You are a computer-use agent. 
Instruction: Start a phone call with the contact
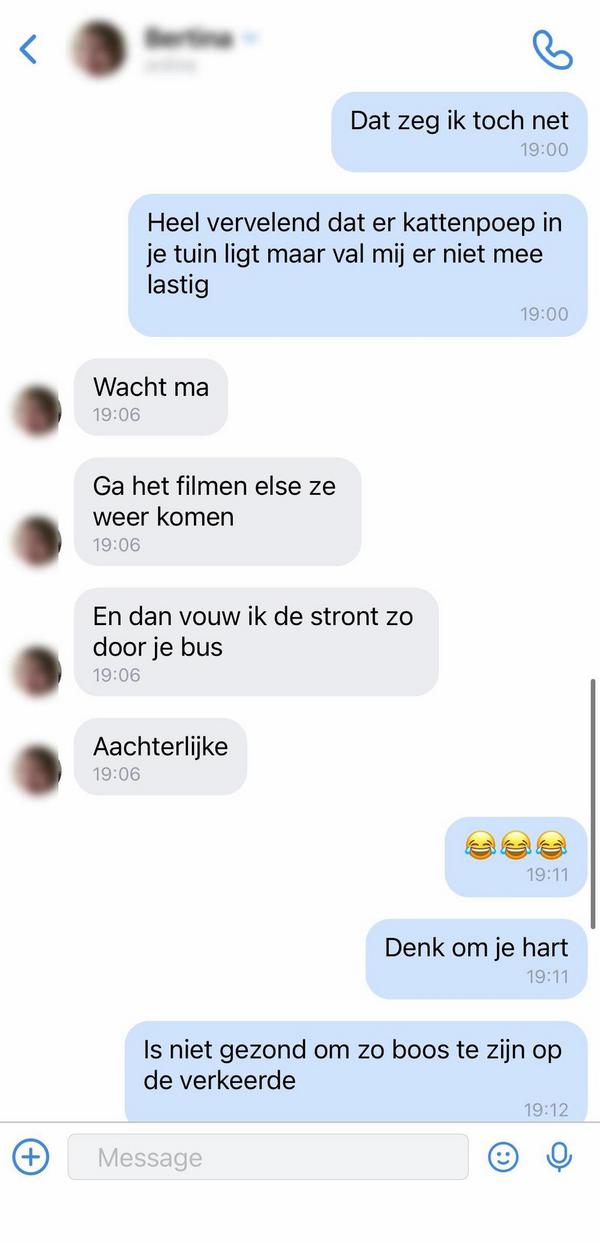(552, 49)
